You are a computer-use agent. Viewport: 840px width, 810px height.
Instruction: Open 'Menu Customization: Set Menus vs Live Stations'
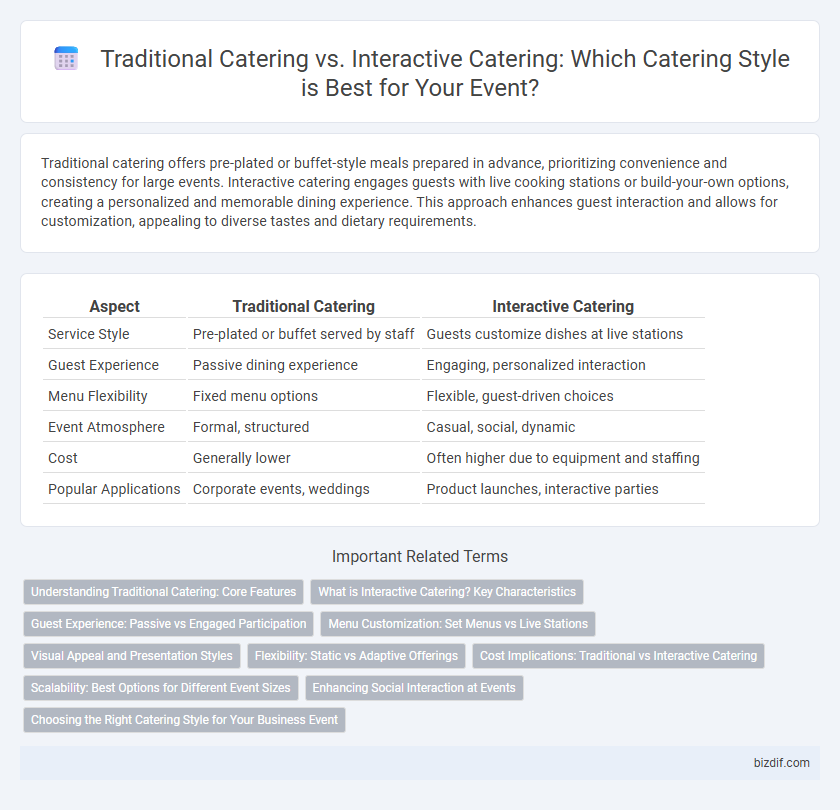(458, 624)
